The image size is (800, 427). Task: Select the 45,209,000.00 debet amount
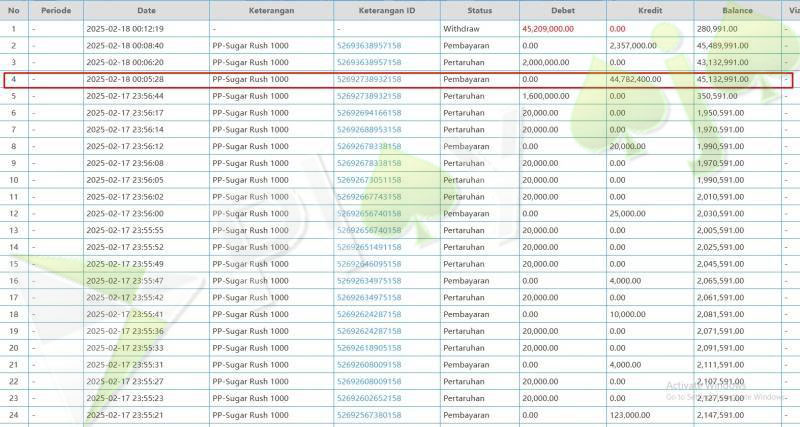coord(548,29)
